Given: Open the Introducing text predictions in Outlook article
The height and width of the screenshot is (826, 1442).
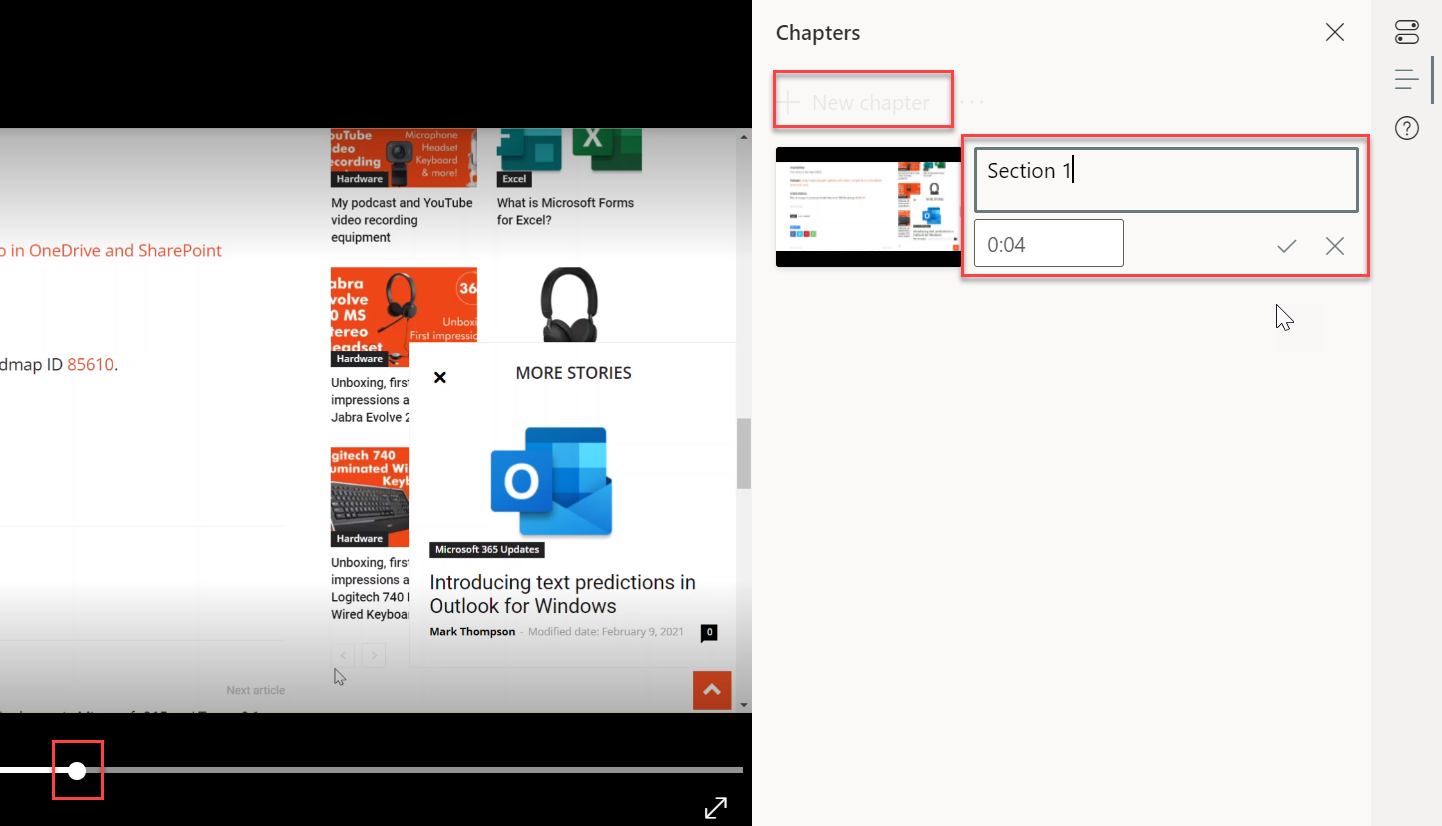Looking at the screenshot, I should coord(563,594).
